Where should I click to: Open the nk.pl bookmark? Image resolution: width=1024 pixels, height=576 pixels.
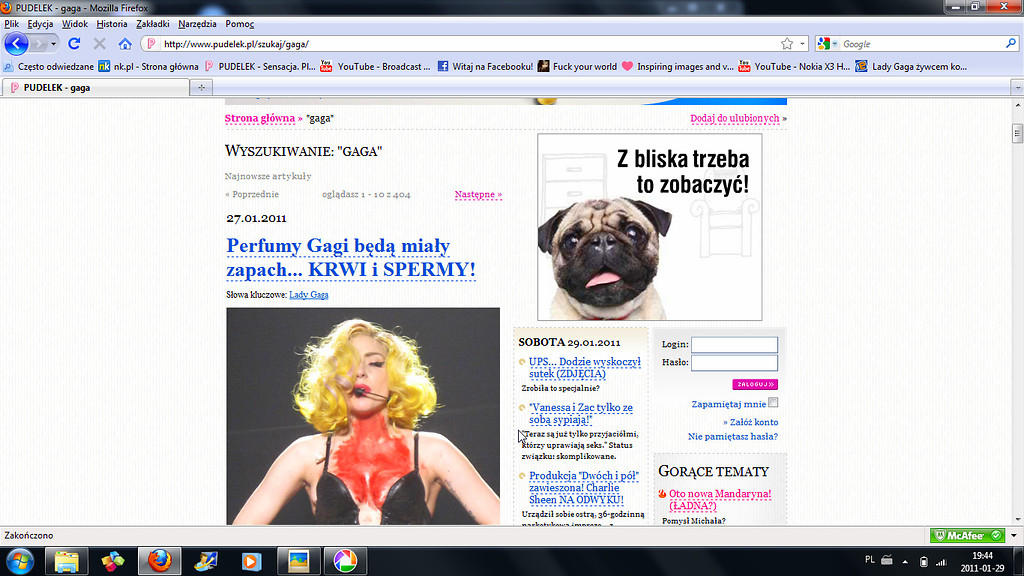point(149,67)
